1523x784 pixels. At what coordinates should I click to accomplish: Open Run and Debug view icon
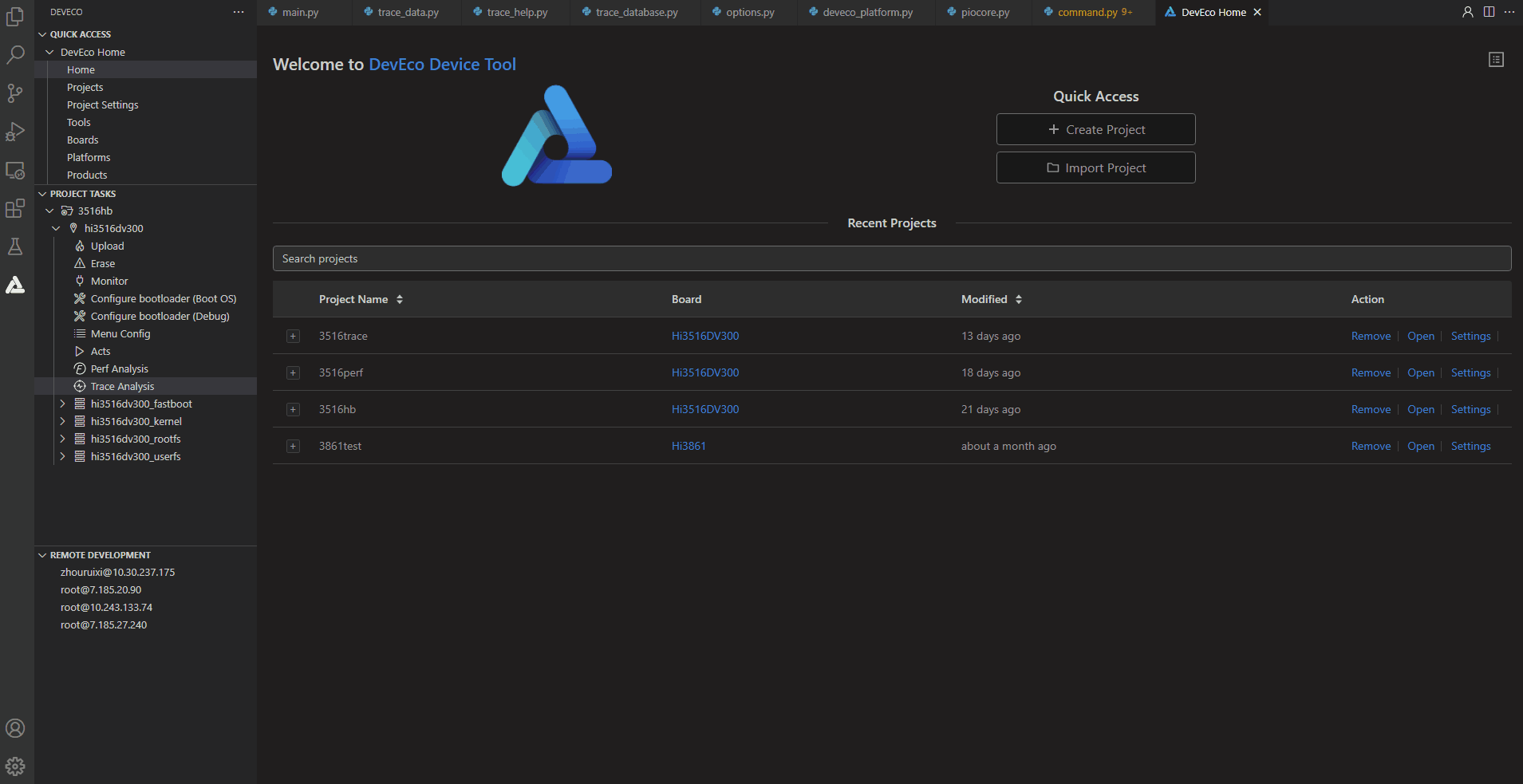point(15,132)
